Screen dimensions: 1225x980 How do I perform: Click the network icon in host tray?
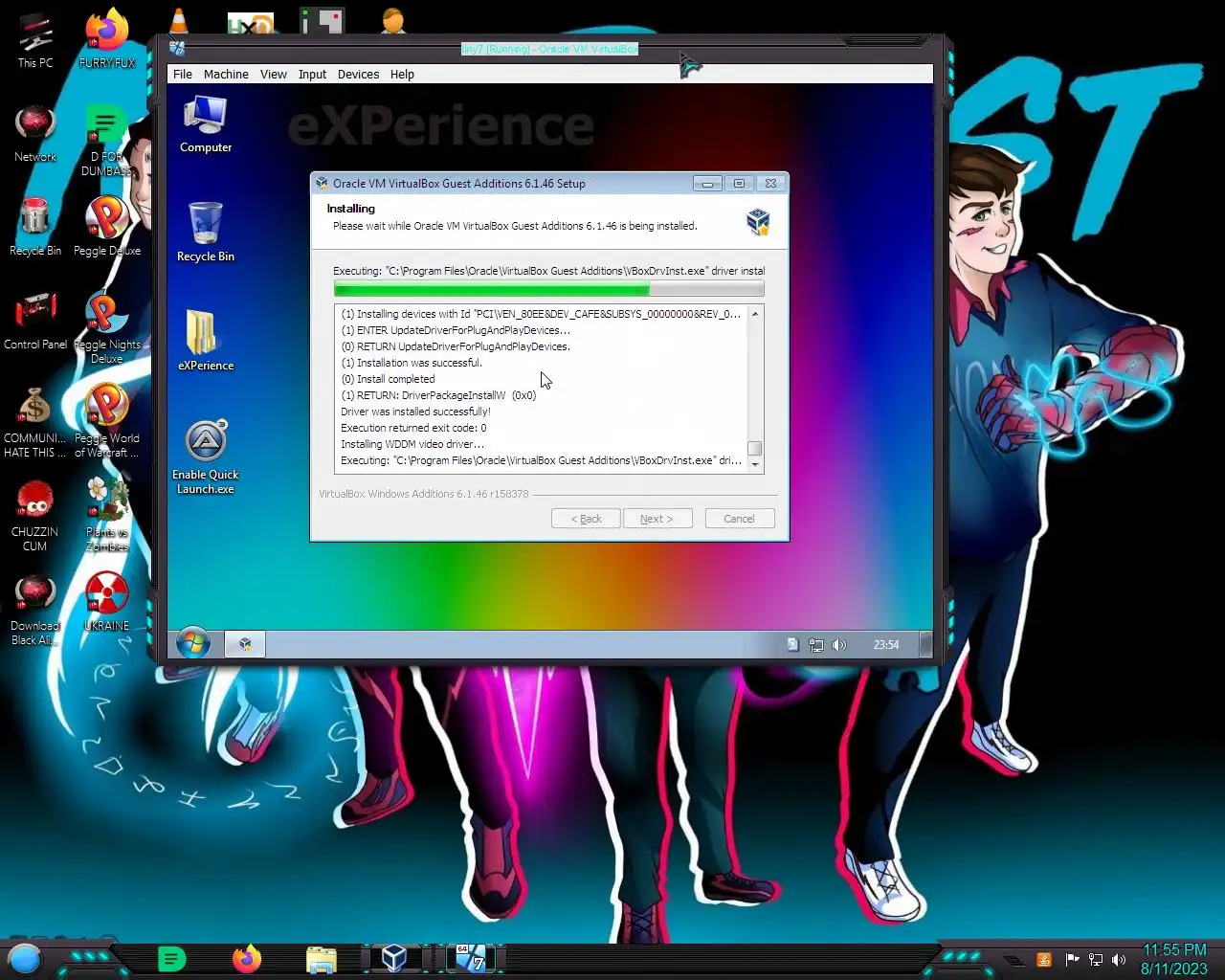pos(1095,959)
